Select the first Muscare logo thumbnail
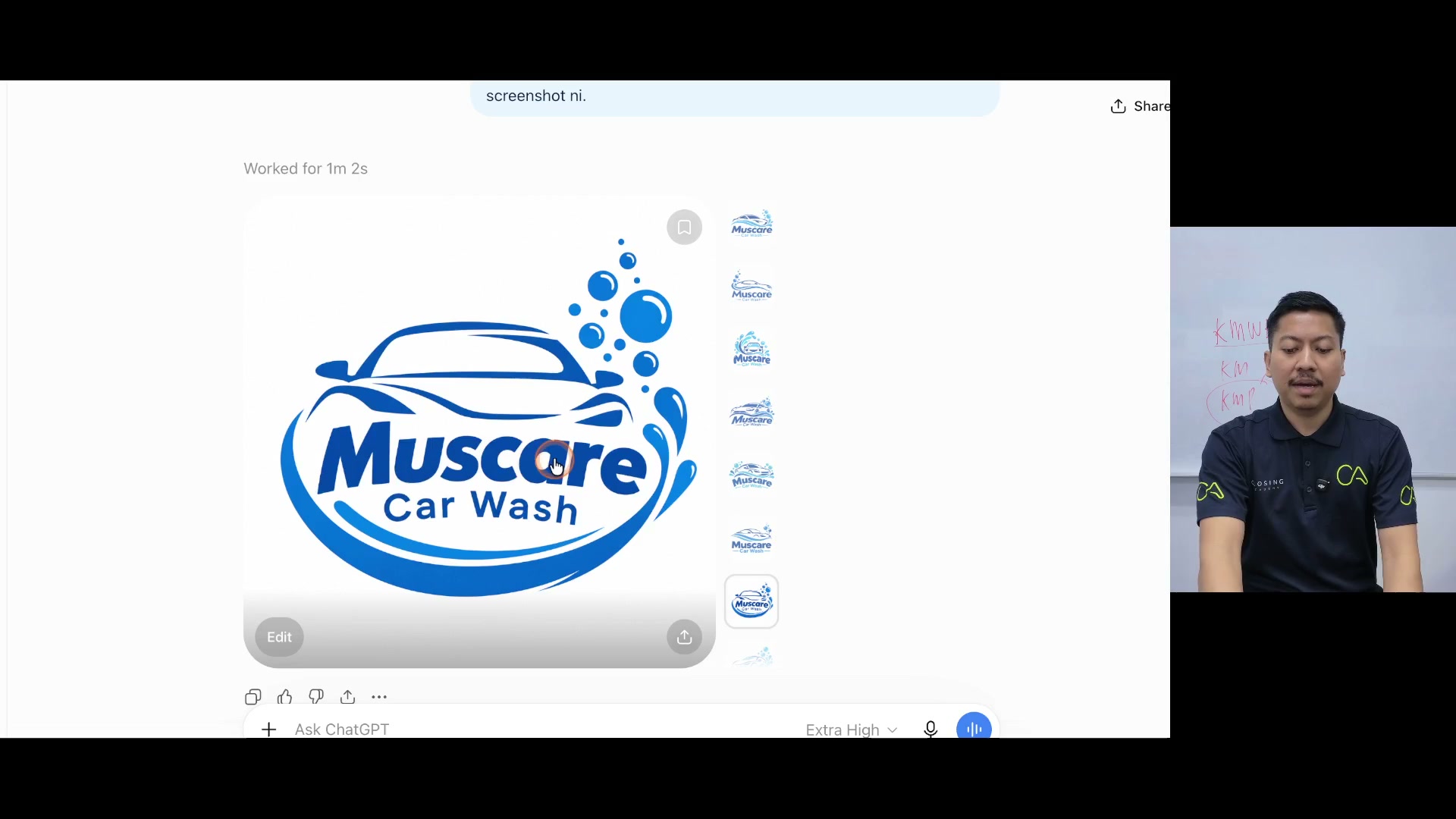 752,225
